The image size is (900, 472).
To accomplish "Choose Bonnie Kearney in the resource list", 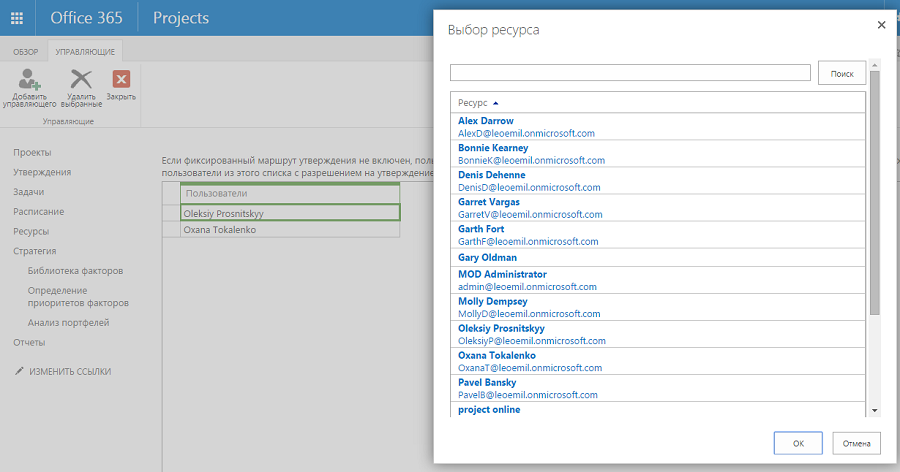I will [493, 148].
